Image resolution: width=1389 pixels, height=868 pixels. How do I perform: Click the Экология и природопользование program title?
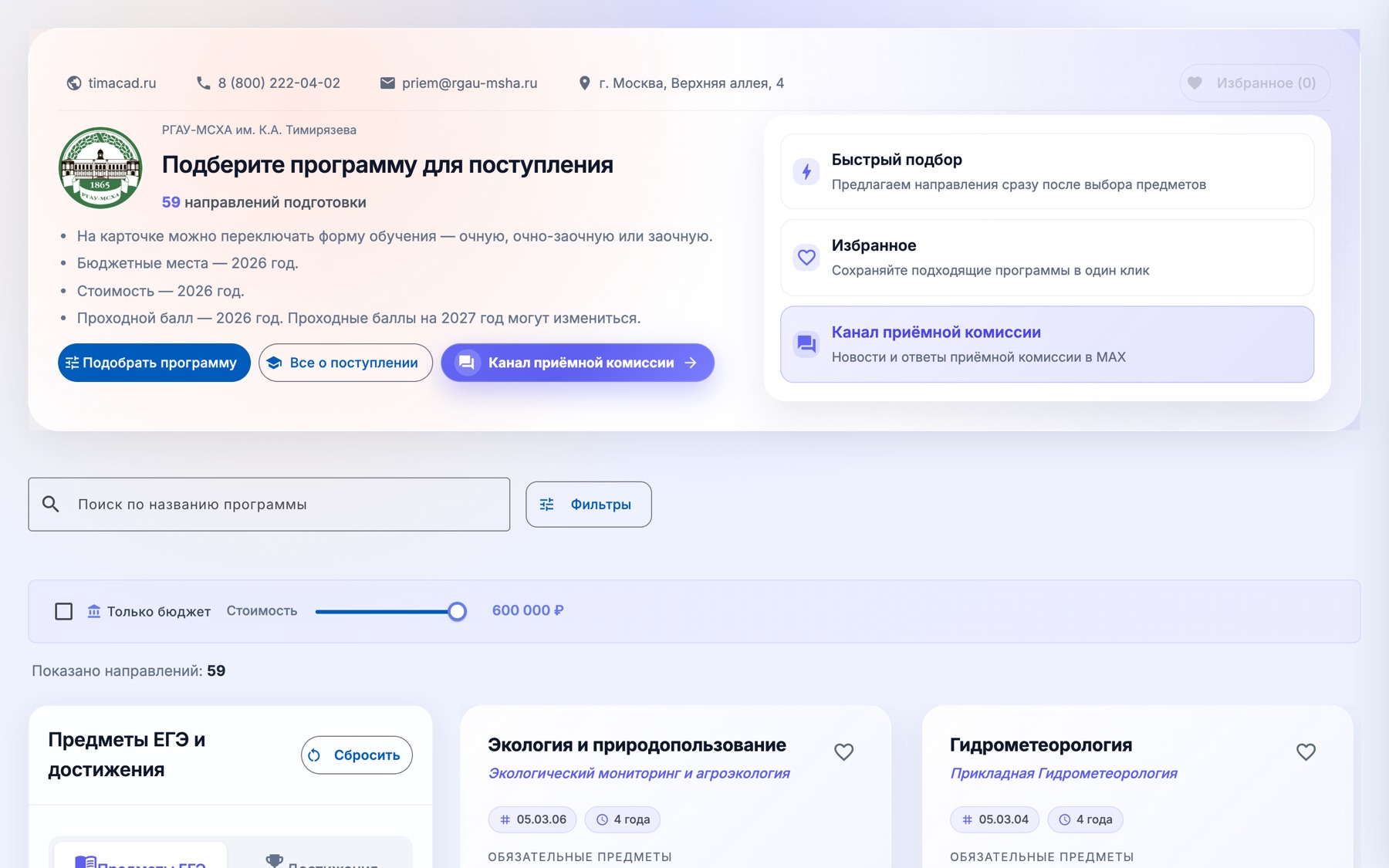point(637,745)
